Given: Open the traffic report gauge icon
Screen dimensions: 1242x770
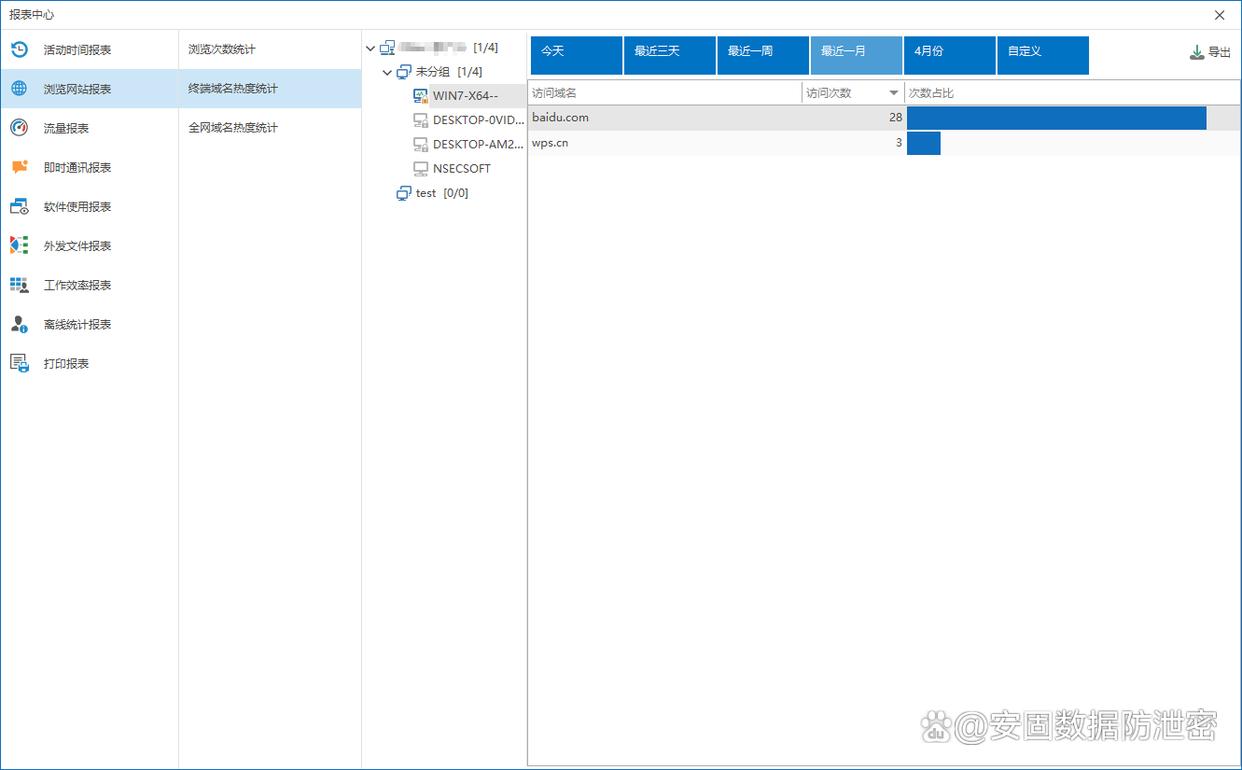Looking at the screenshot, I should click(x=19, y=127).
